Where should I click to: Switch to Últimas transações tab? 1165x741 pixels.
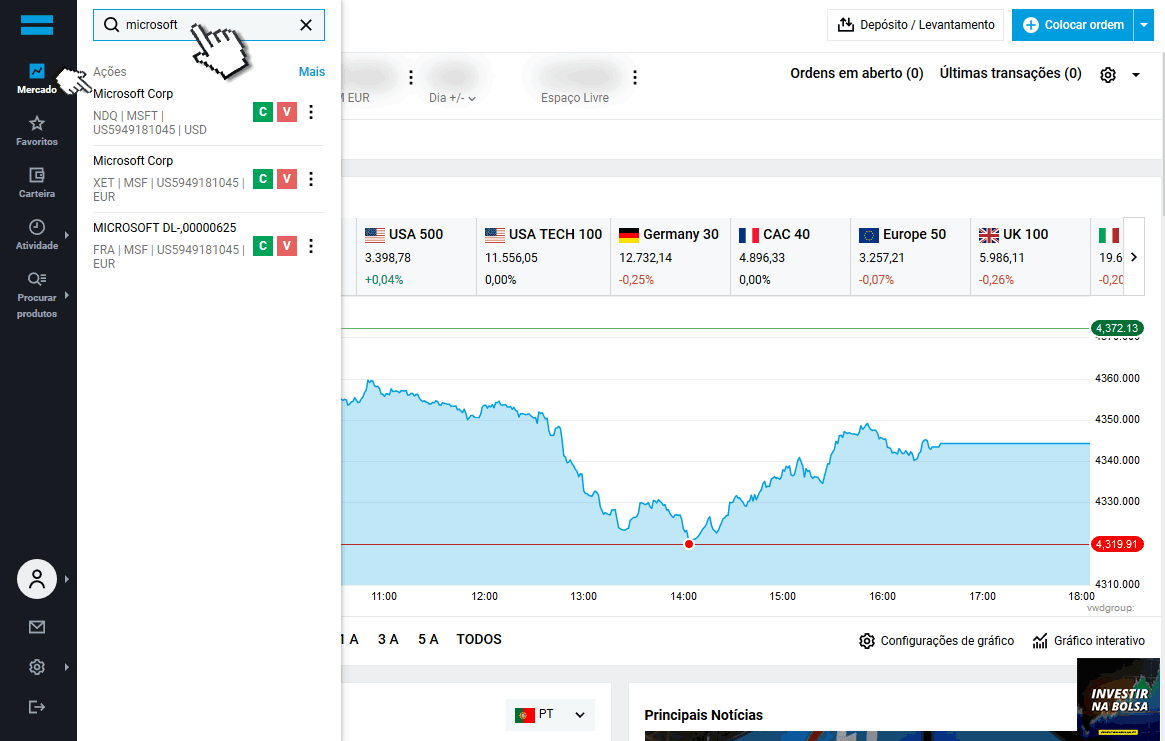click(x=1010, y=73)
